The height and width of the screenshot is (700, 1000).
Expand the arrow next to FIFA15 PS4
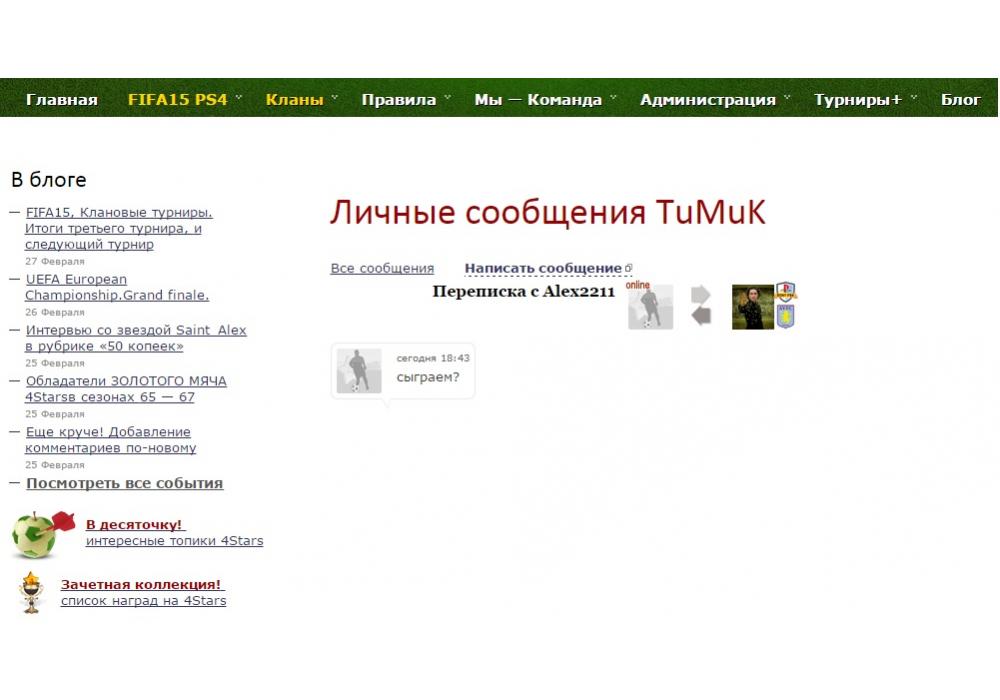(x=239, y=98)
